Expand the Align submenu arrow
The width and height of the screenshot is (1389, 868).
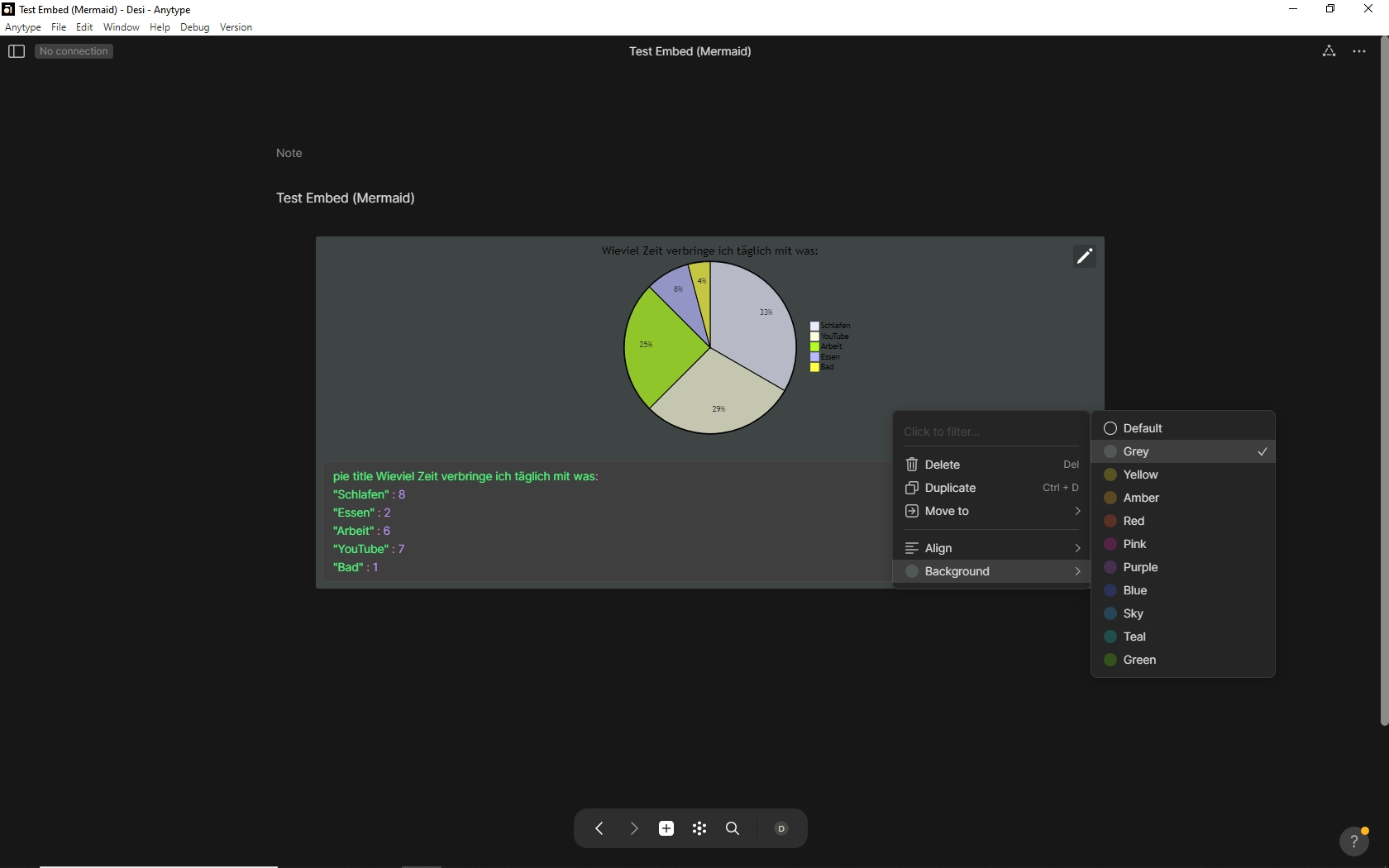(1077, 548)
